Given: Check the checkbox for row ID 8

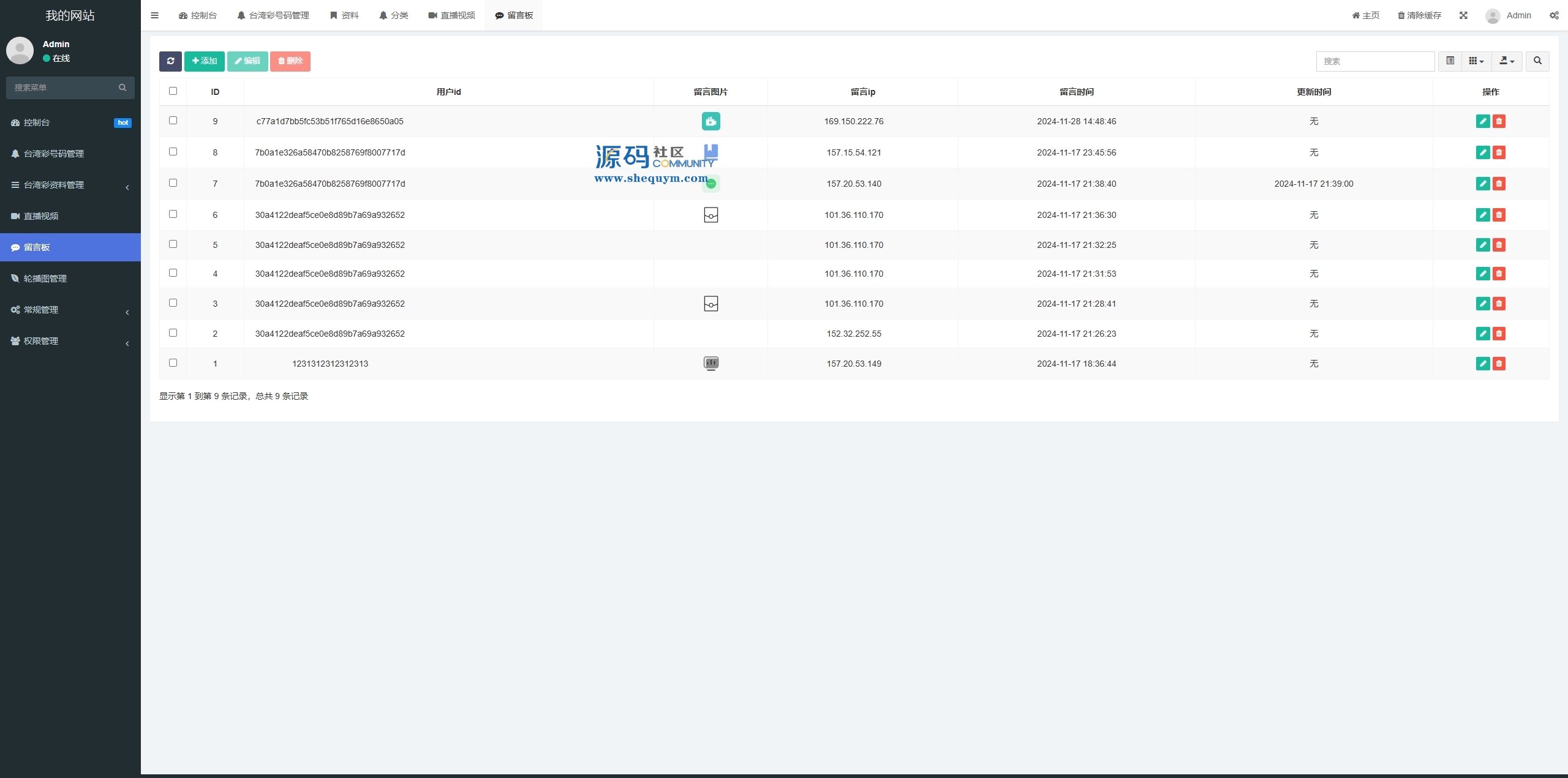Looking at the screenshot, I should 173,152.
